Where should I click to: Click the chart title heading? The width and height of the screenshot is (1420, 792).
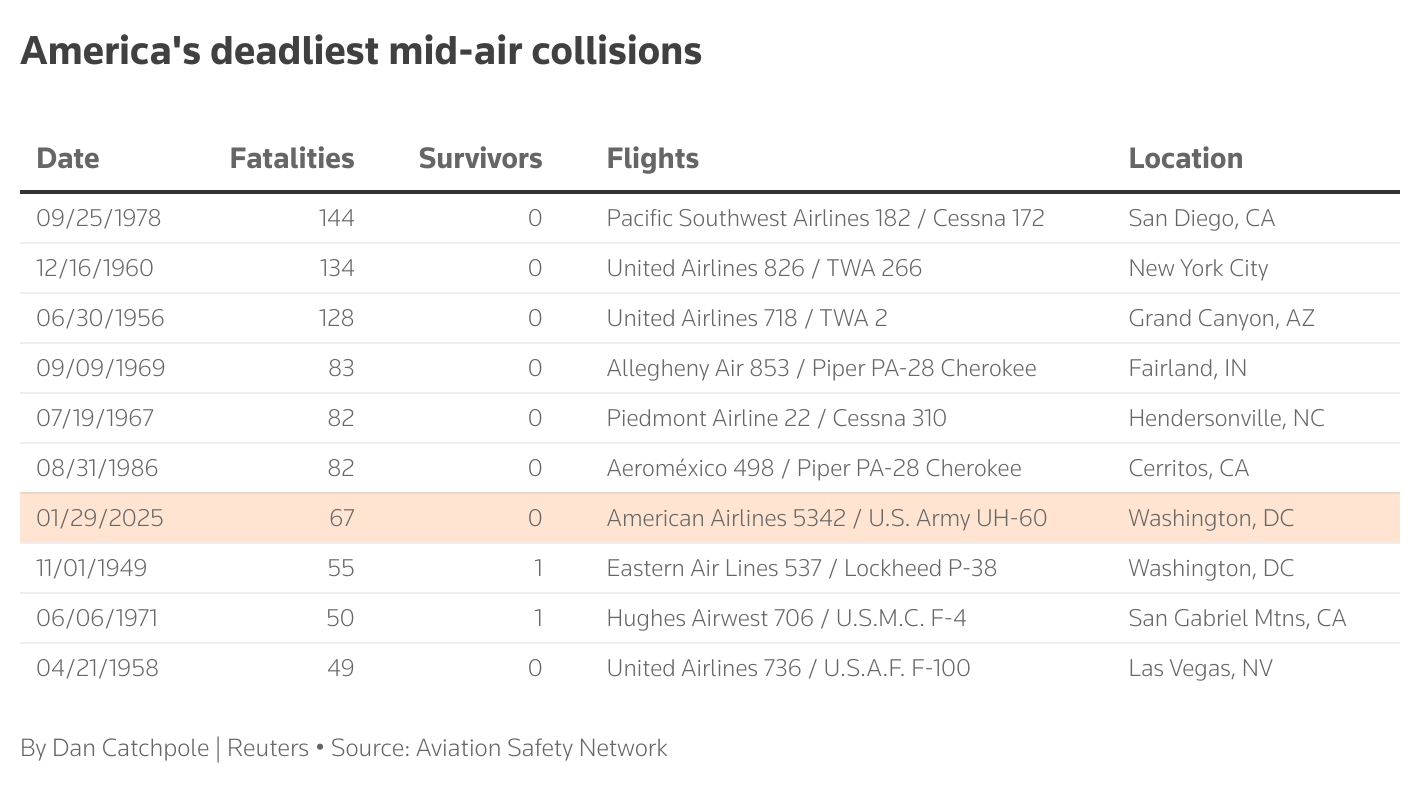pos(361,50)
